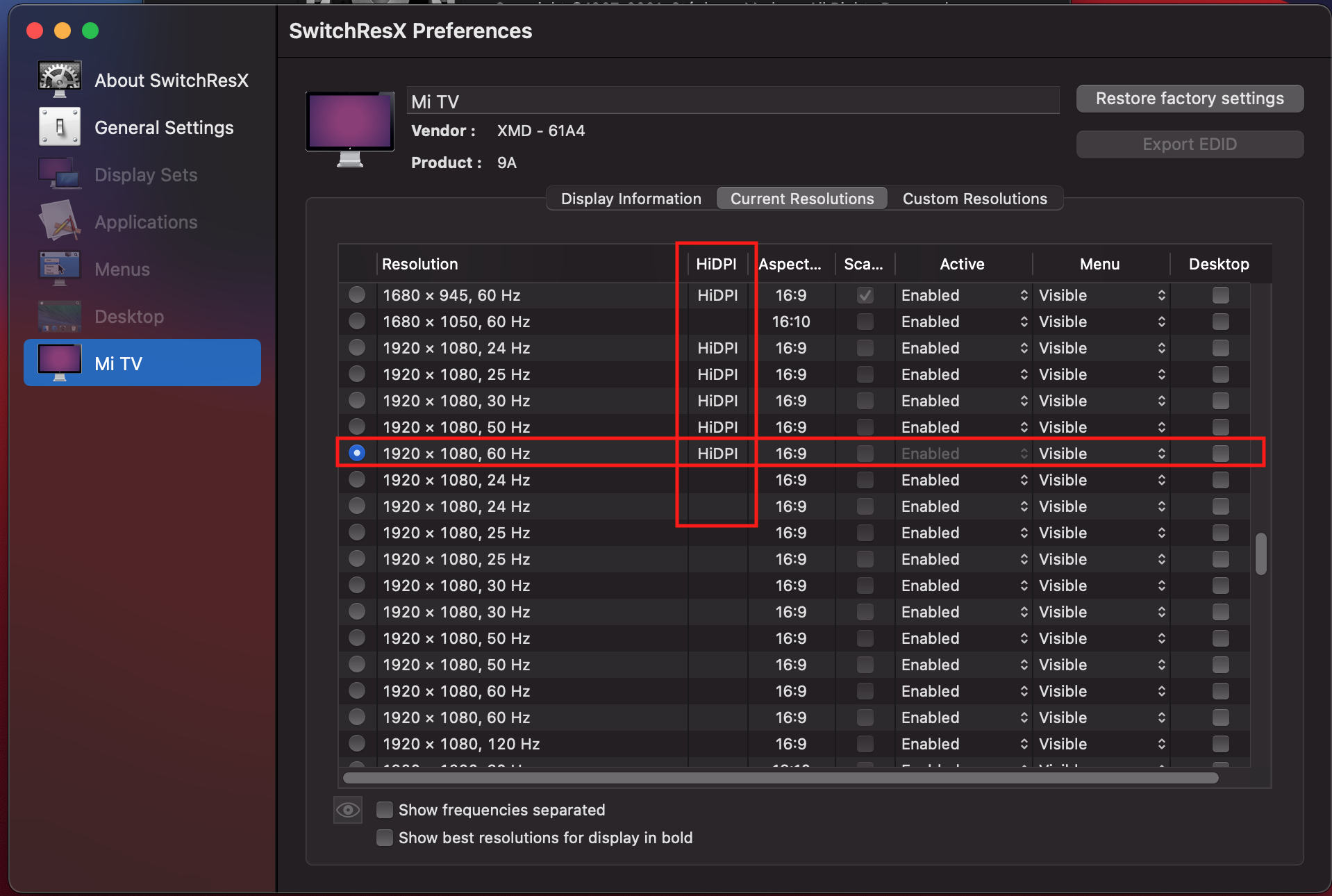
Task: Click the Desktop column header
Action: [1219, 264]
